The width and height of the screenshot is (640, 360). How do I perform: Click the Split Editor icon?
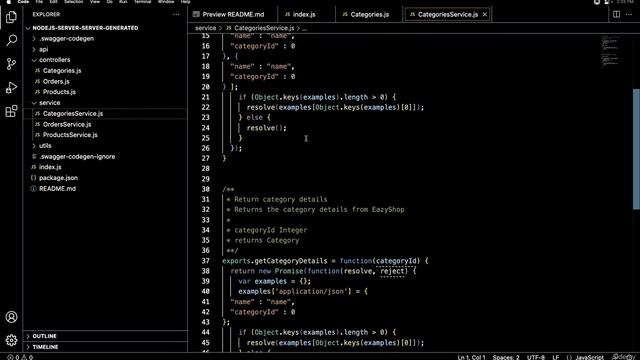[616, 14]
